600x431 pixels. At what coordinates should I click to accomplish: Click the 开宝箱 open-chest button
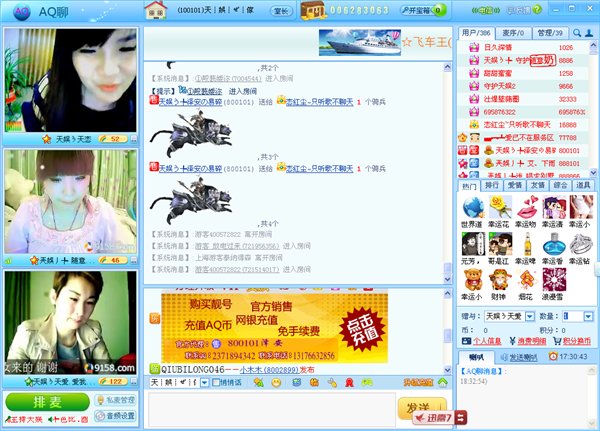pos(423,10)
